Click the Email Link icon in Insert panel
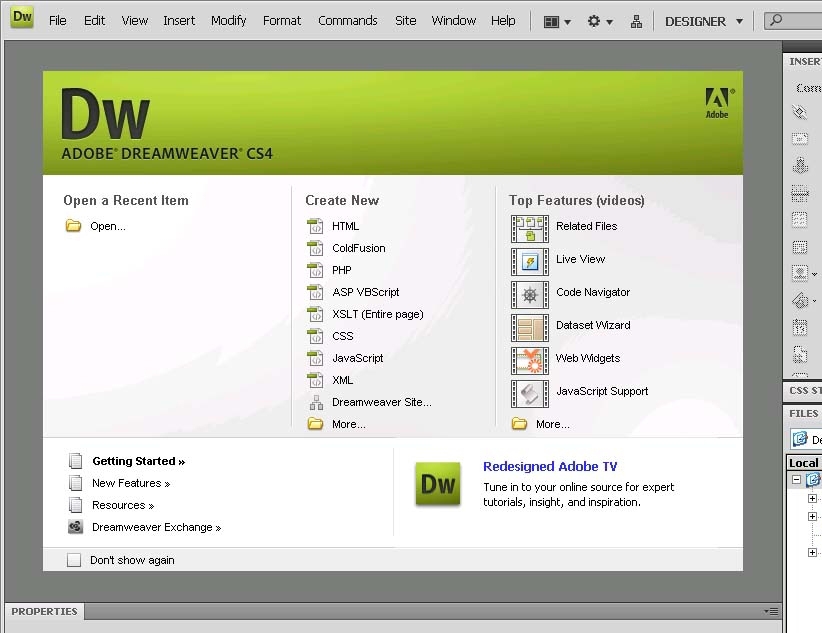The width and height of the screenshot is (822, 633). (799, 138)
